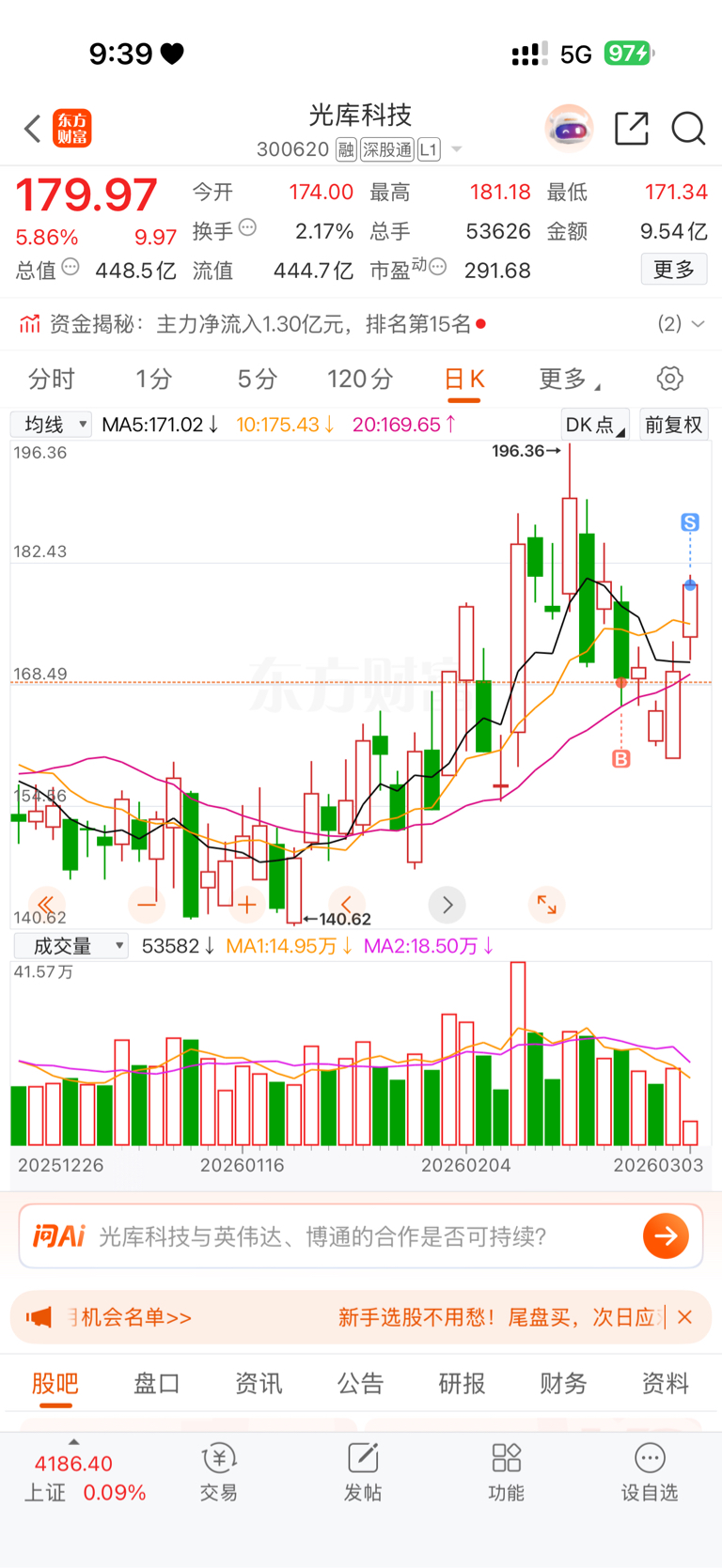The image size is (722, 1568).
Task: Tap the info icon beside 总值
Action: coord(71,268)
